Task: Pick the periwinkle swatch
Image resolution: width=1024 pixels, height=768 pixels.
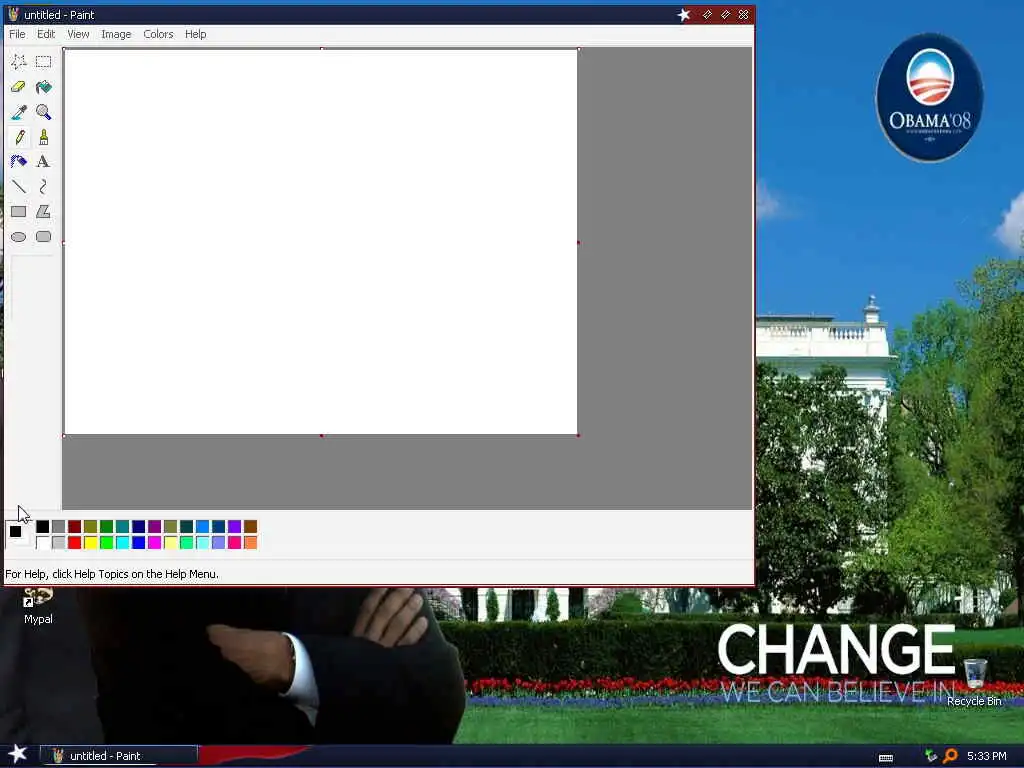Action: click(218, 543)
